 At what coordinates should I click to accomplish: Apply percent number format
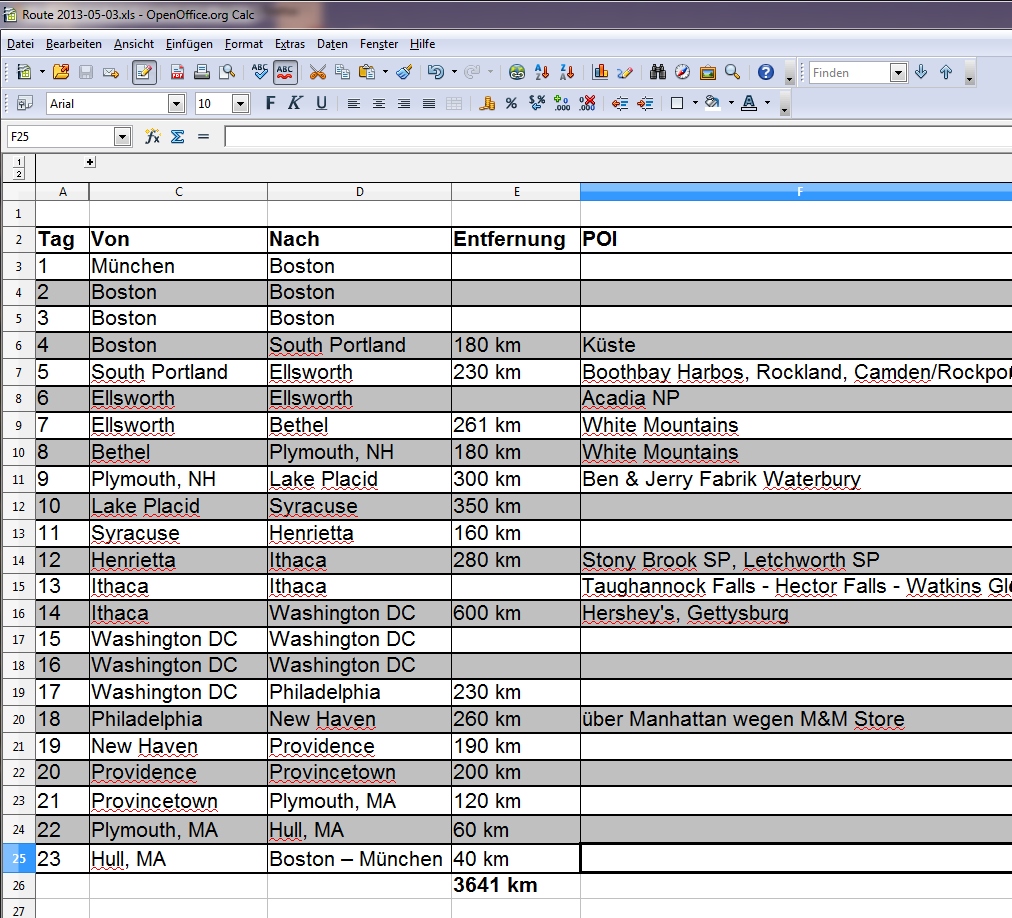[511, 103]
